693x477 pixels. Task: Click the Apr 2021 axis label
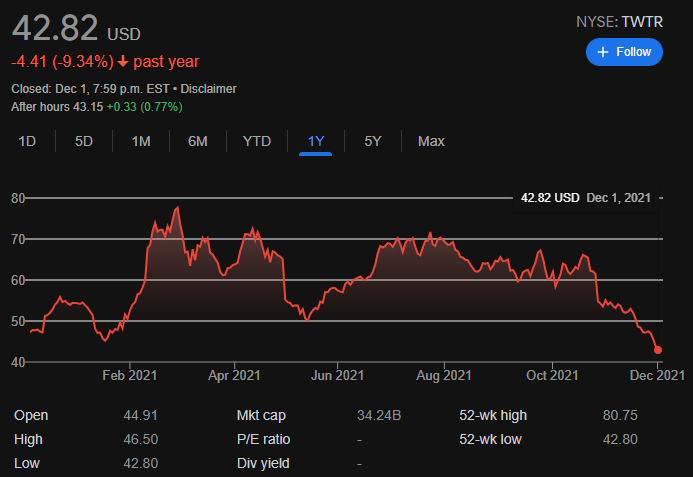(x=234, y=375)
